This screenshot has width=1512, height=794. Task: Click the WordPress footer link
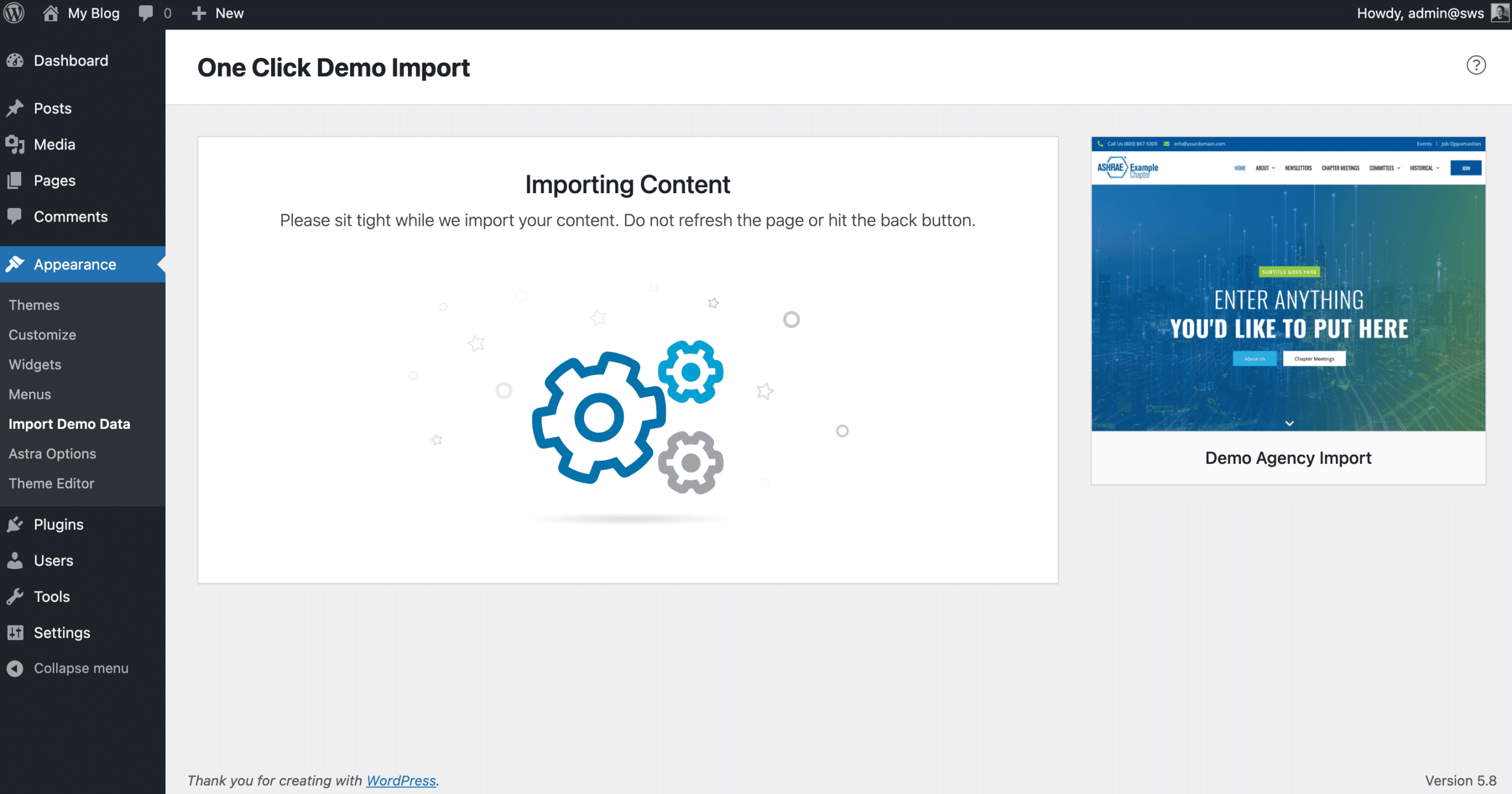tap(400, 780)
